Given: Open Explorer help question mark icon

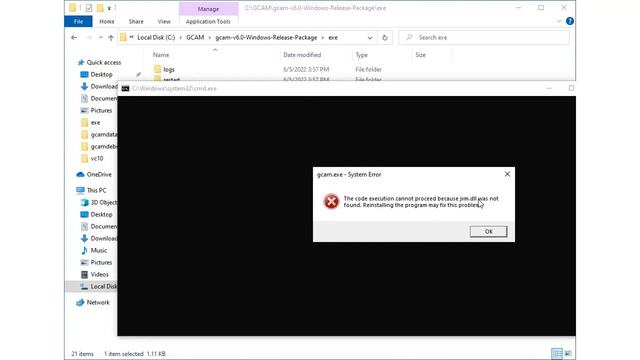Looking at the screenshot, I should point(570,21).
